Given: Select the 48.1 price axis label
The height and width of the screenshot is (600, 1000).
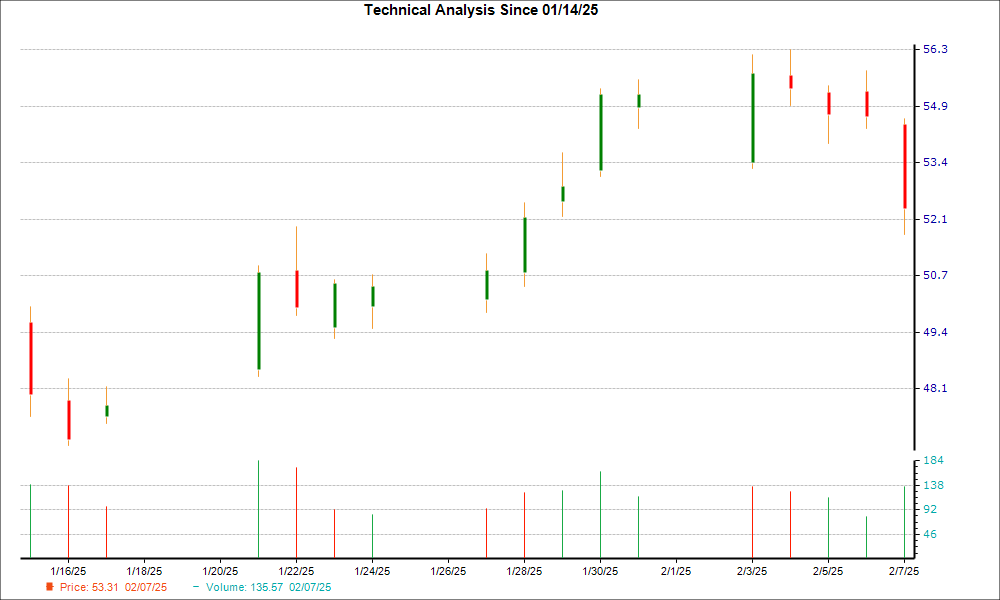Looking at the screenshot, I should (x=935, y=388).
